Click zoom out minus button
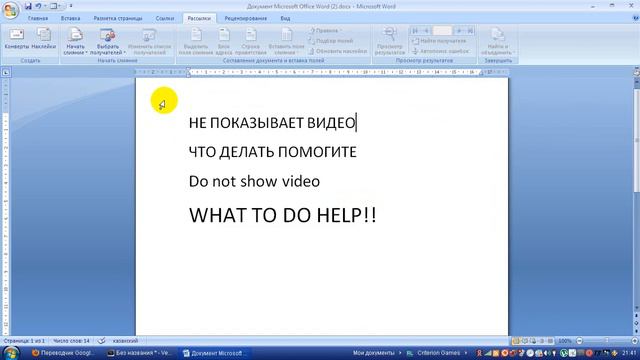The width and height of the screenshot is (640, 360). 579,341
